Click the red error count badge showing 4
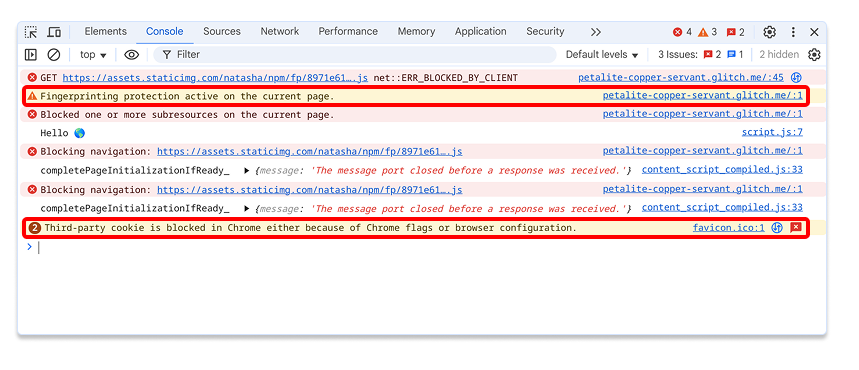 tap(682, 32)
